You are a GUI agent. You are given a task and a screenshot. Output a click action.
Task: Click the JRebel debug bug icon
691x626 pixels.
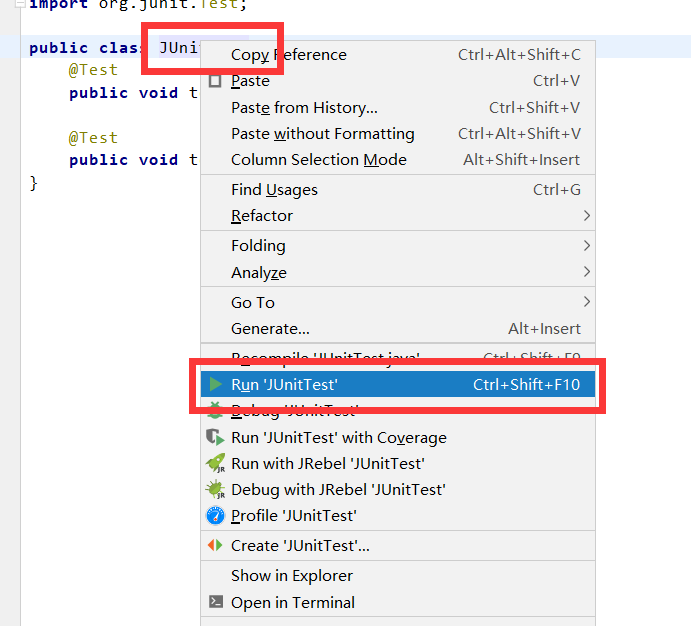pos(215,489)
